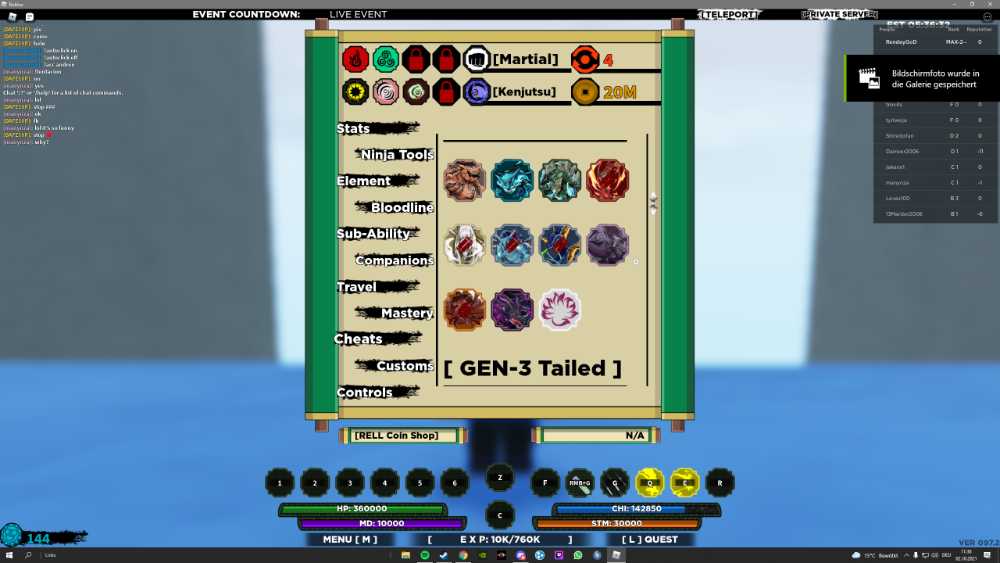Pick the light-blue and red beast in second row

coord(512,245)
